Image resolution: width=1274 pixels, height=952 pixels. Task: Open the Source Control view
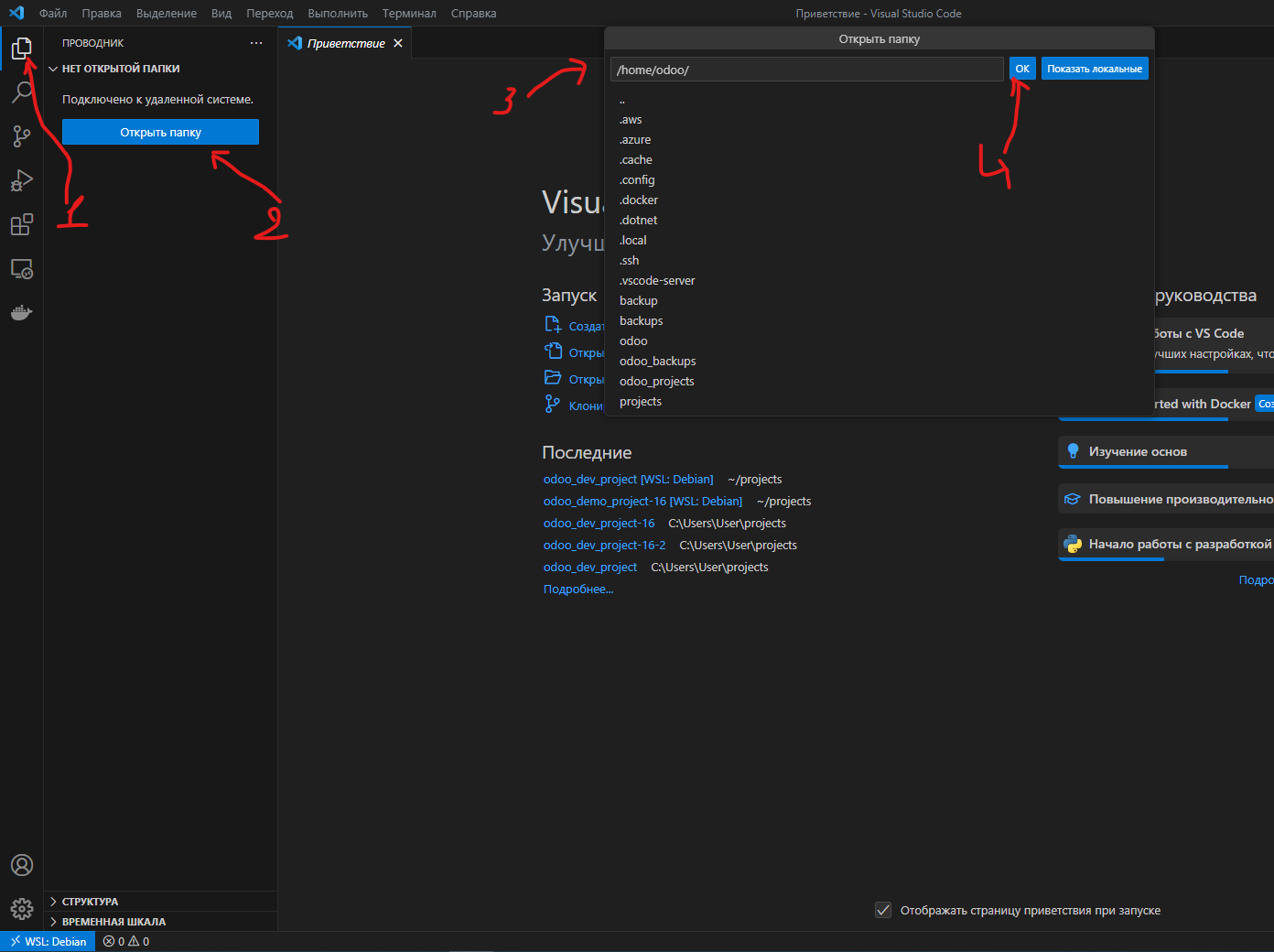click(x=22, y=136)
